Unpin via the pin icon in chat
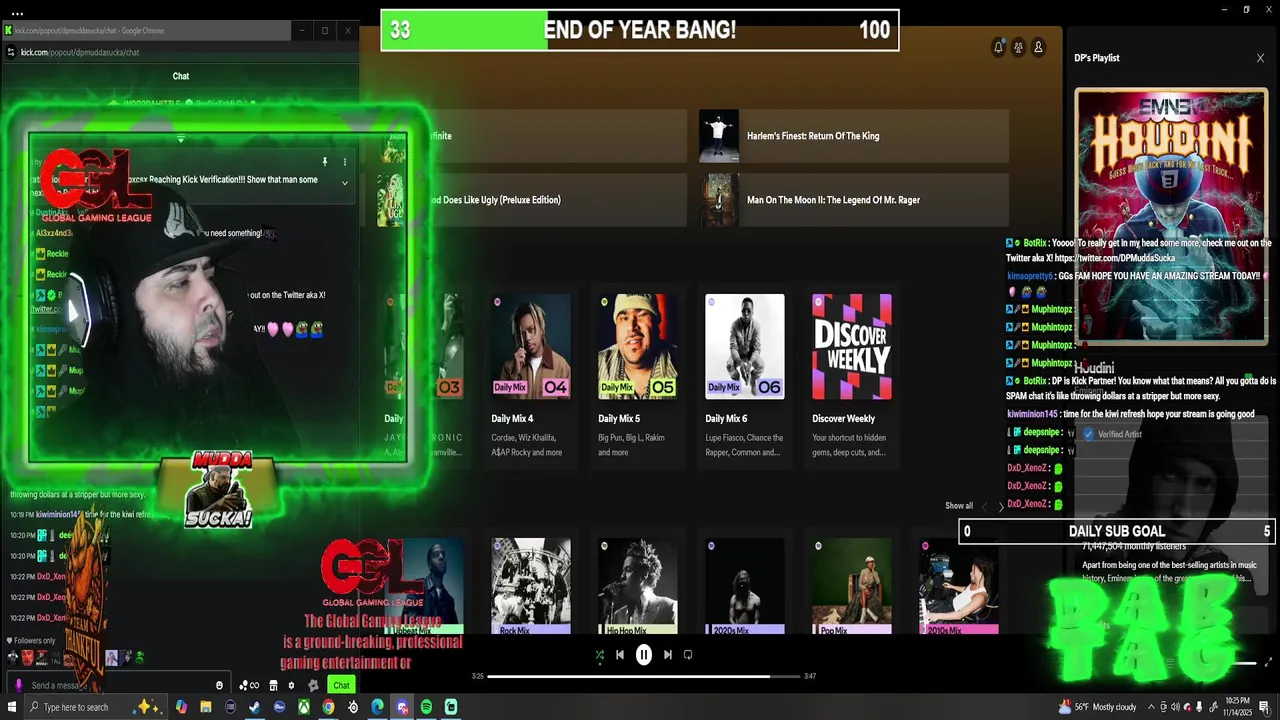 tap(325, 162)
